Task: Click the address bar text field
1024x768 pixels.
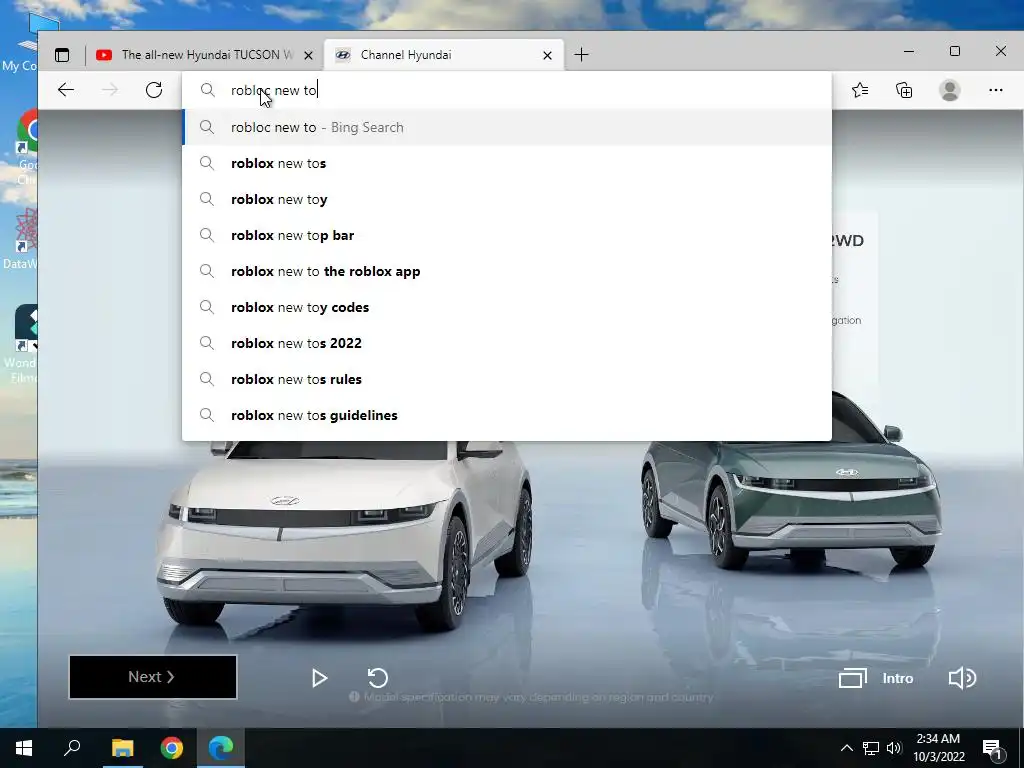Action: pyautogui.click(x=507, y=90)
